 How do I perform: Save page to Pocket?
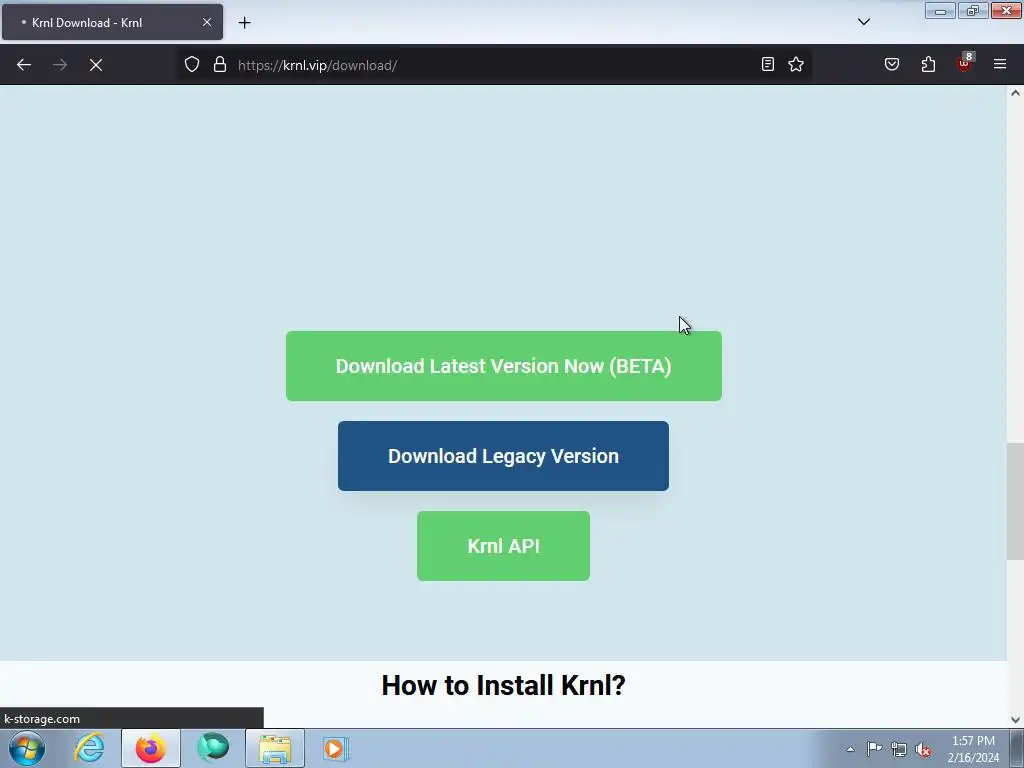click(x=892, y=64)
